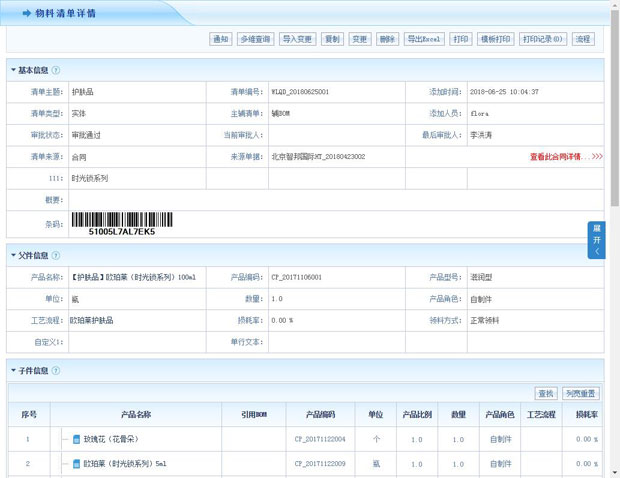Click the help icon beside 基本信息
Image resolution: width=620 pixels, height=478 pixels.
point(56,70)
